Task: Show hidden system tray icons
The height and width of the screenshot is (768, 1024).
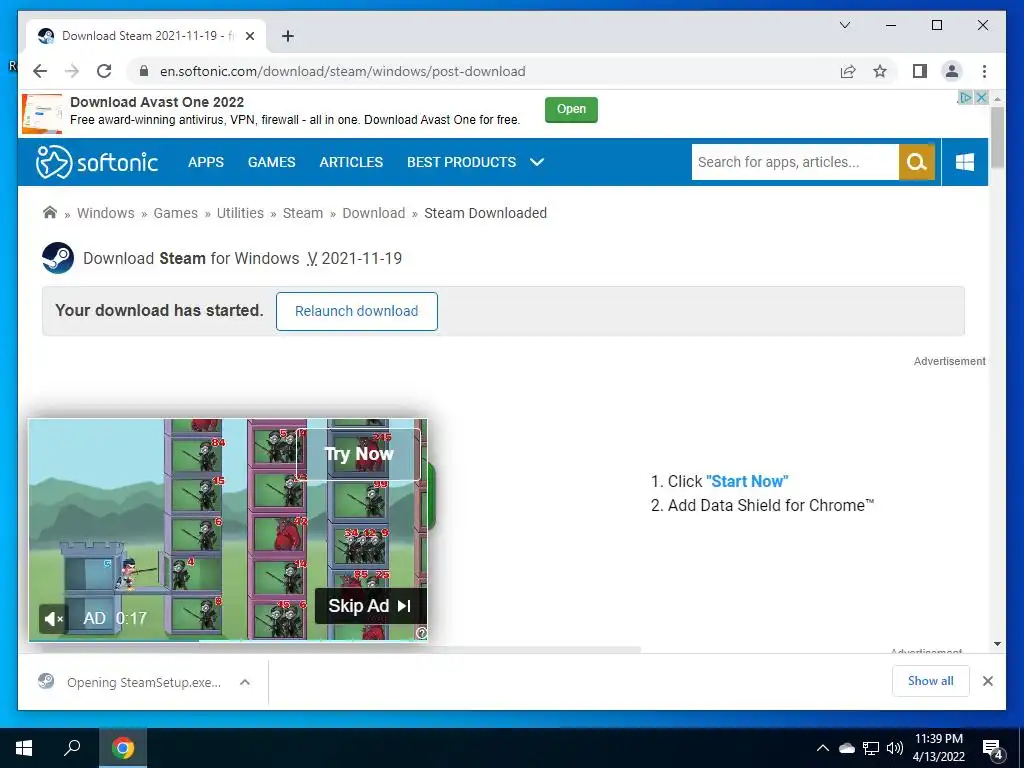Action: point(823,748)
